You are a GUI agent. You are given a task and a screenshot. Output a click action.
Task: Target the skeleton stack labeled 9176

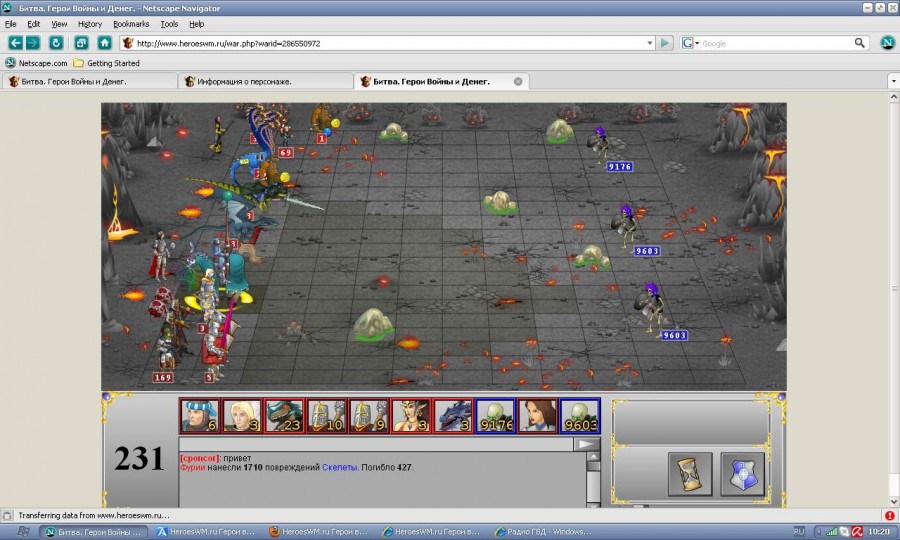pos(600,146)
